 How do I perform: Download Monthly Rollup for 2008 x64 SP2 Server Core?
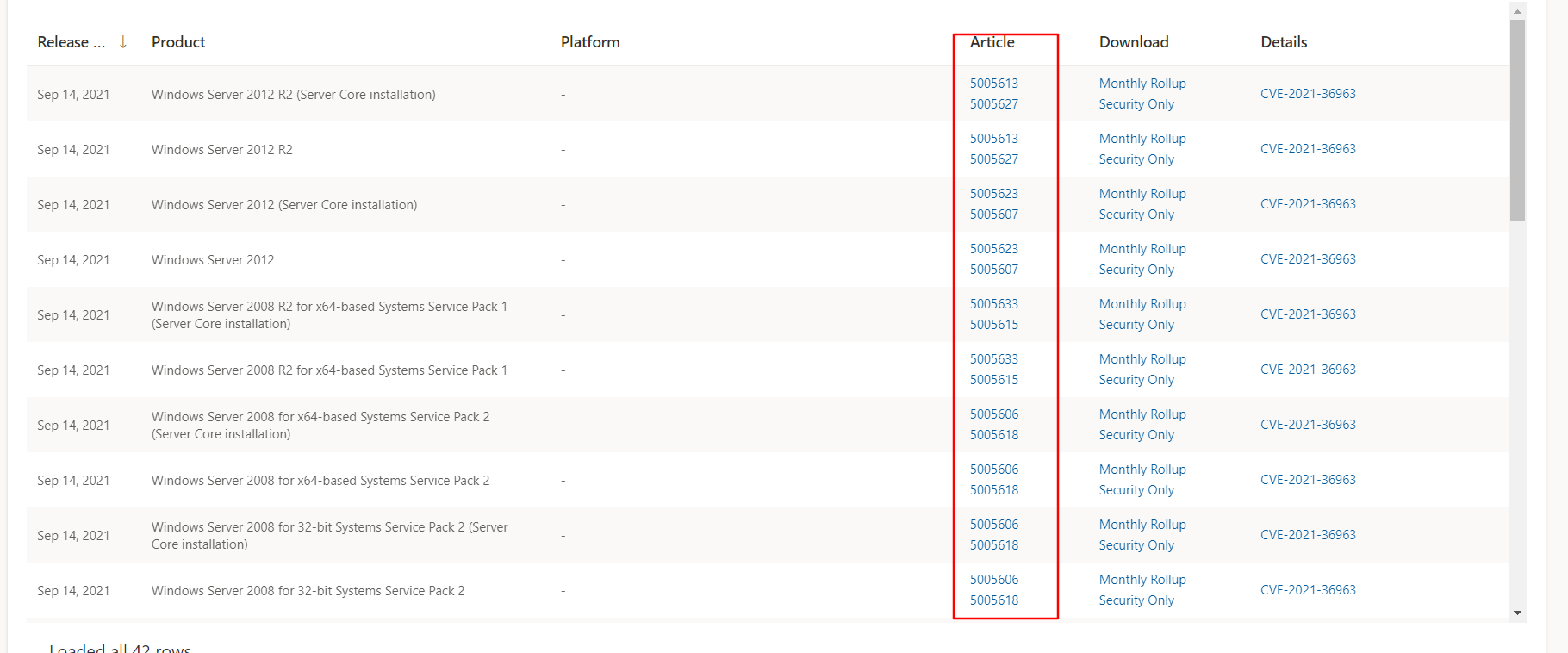tap(1142, 414)
